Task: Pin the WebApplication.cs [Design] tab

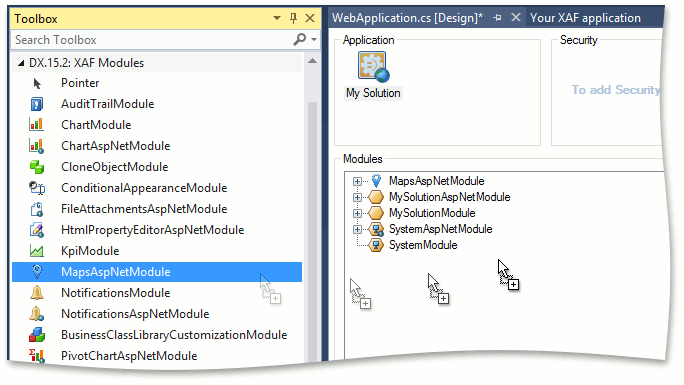Action: click(x=497, y=18)
